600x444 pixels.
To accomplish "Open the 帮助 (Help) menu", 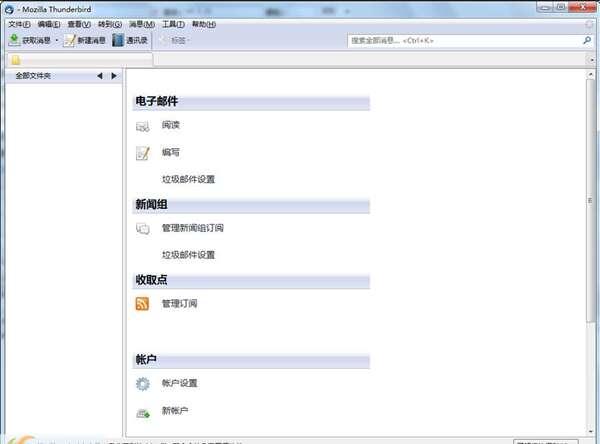I will (203, 24).
